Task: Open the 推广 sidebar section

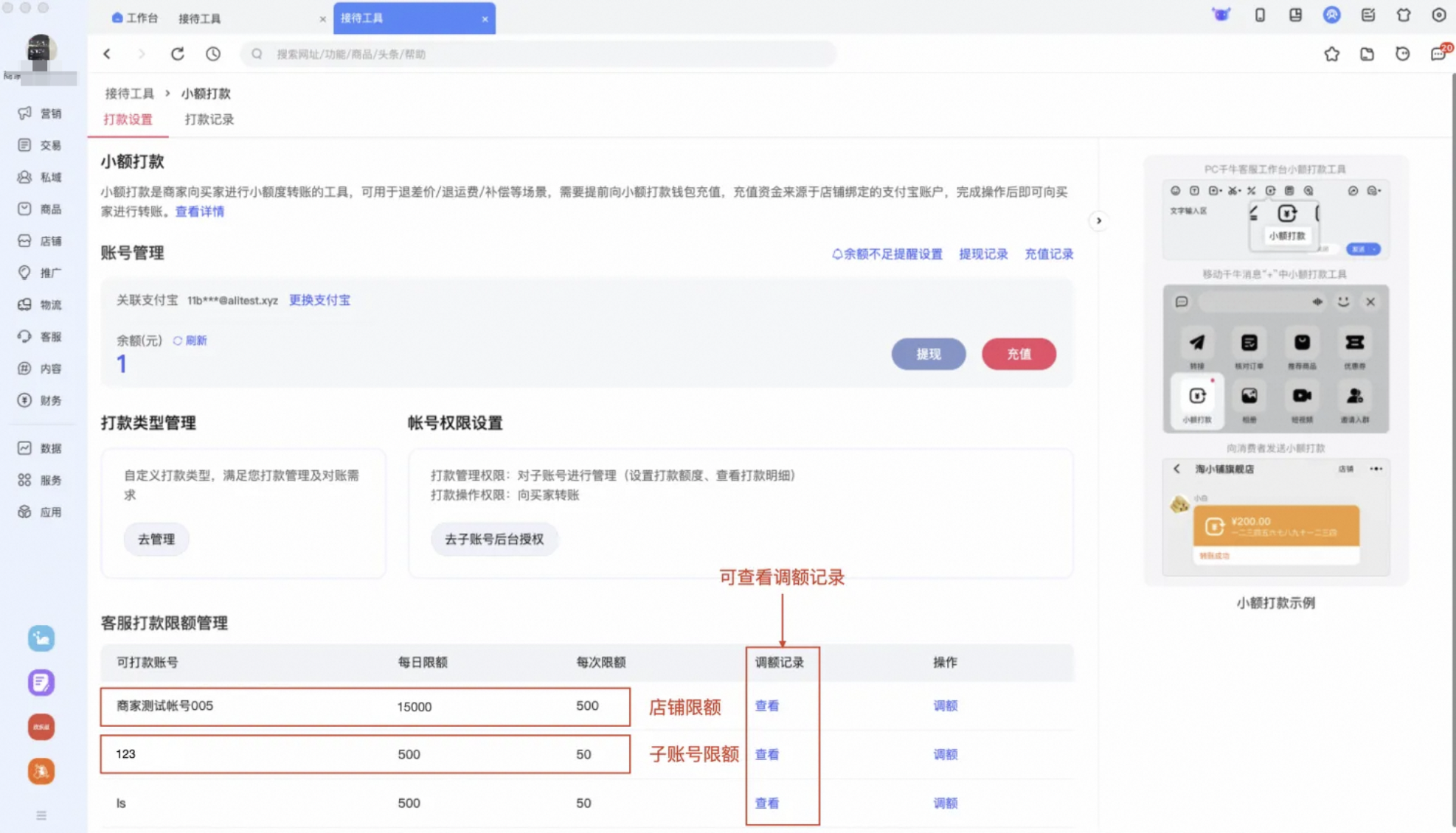Action: (41, 273)
